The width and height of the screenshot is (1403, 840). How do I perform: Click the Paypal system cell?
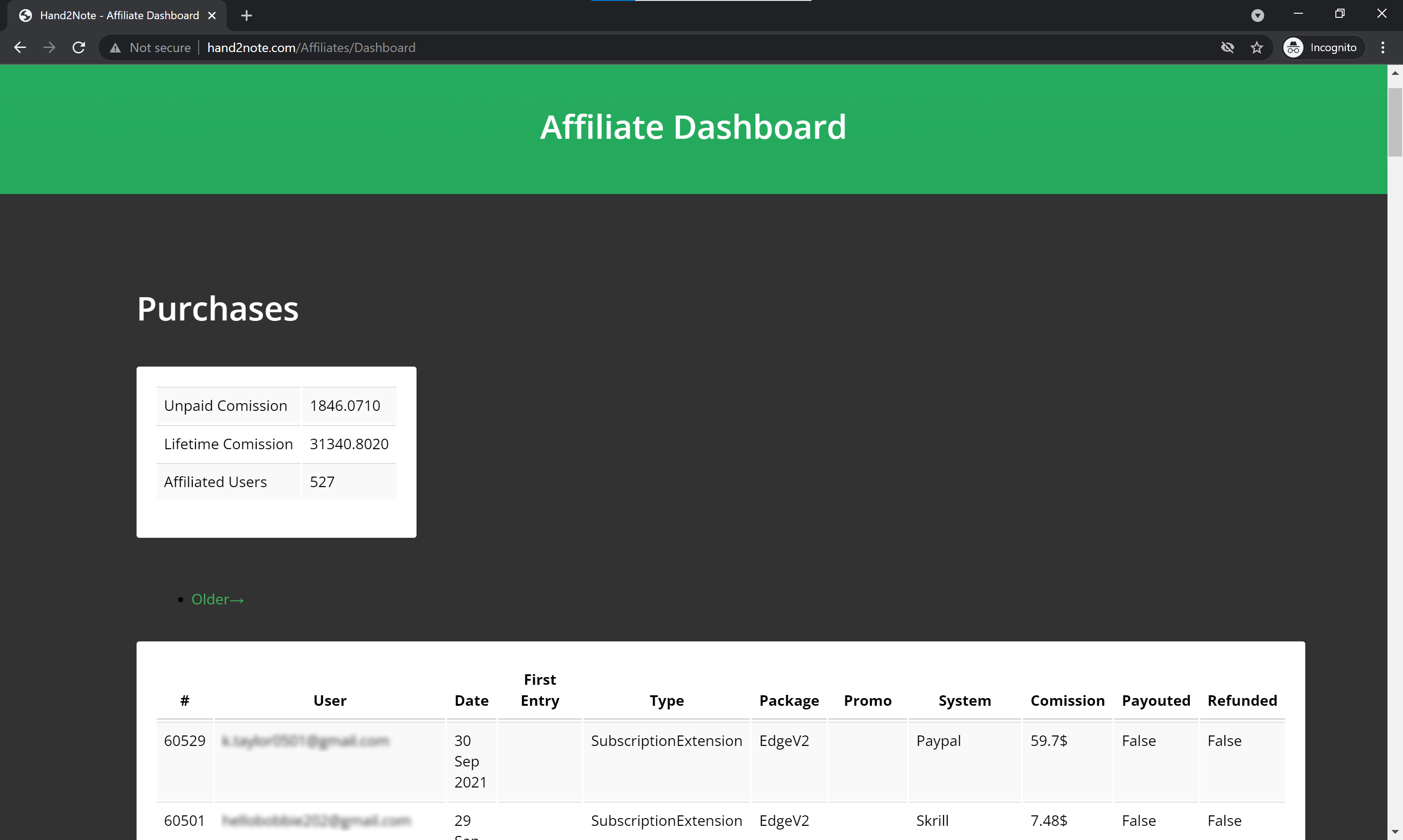(938, 741)
